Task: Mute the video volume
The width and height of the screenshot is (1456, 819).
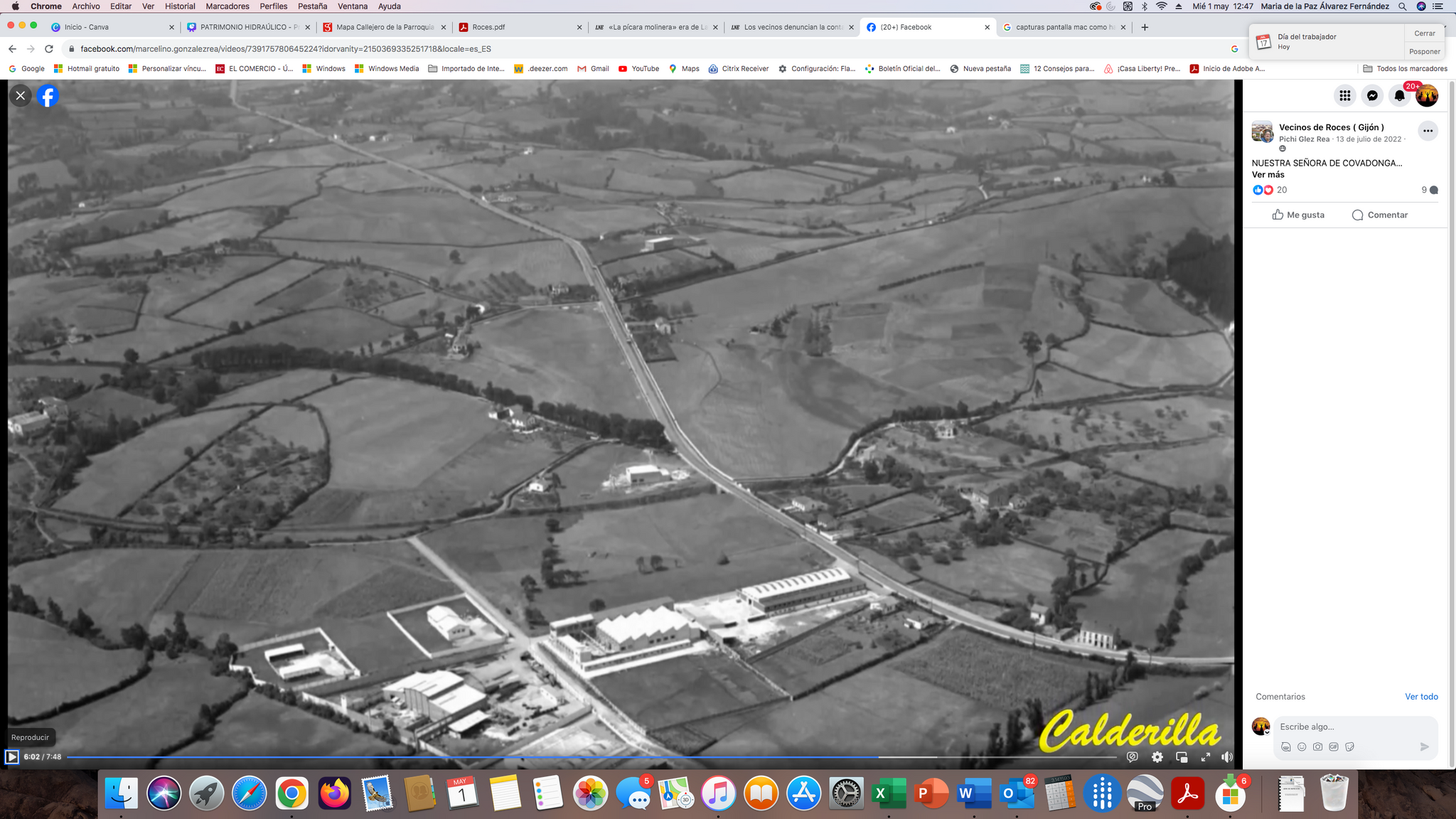Action: [x=1227, y=757]
